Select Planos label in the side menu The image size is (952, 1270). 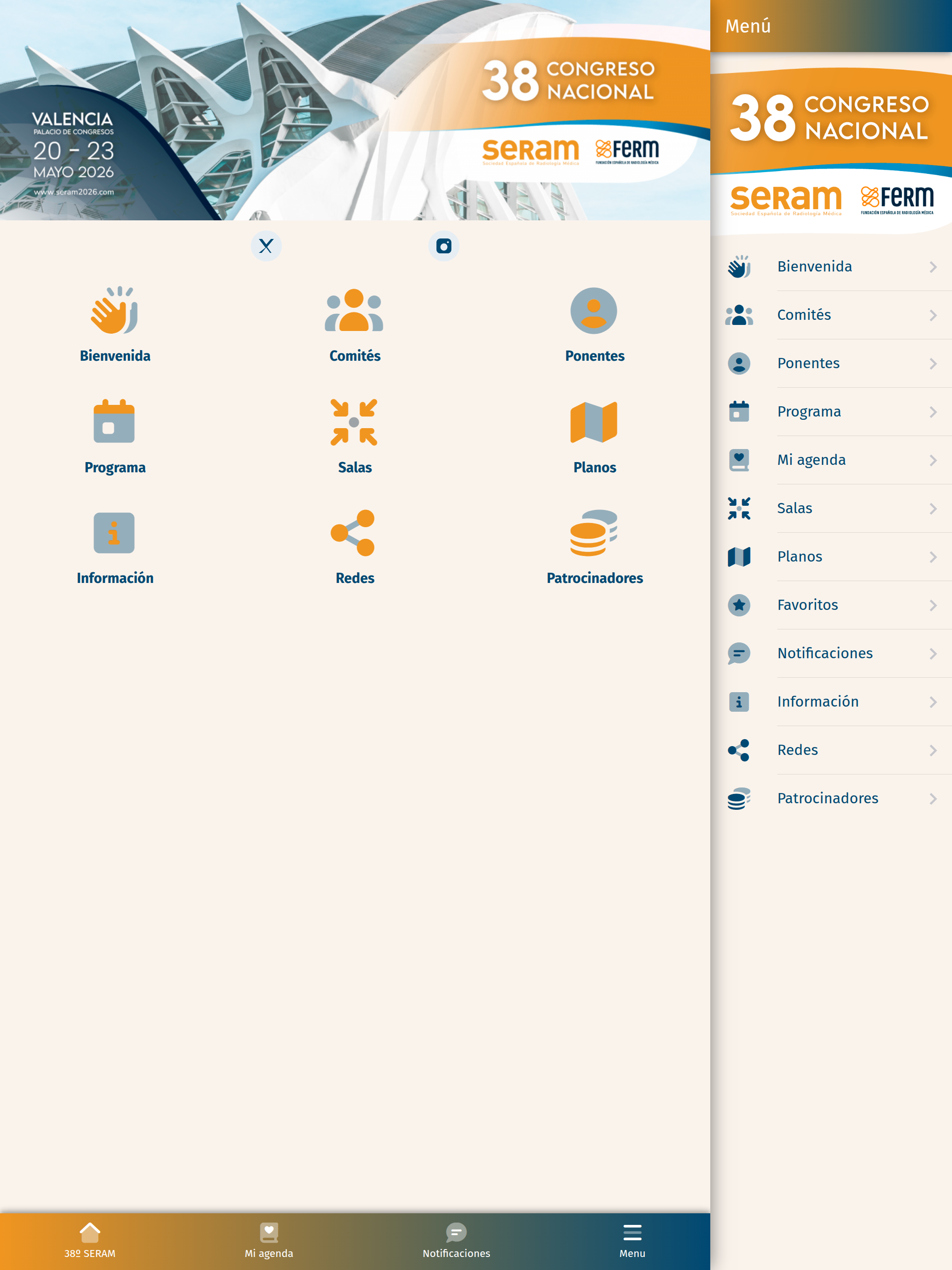800,557
